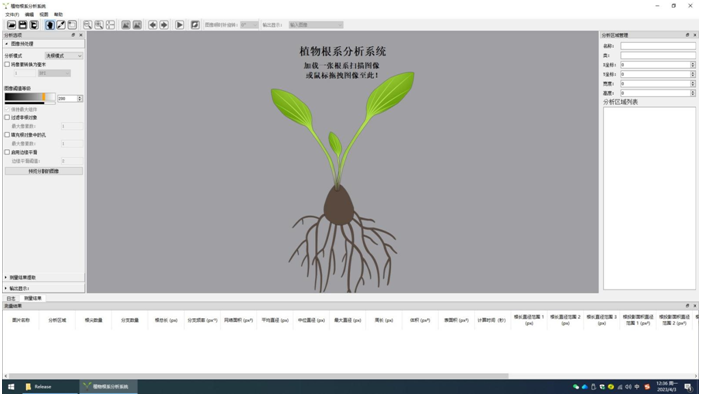Click the orange threshold slider handle
Screen dimensions: 701x396
tap(44, 97)
